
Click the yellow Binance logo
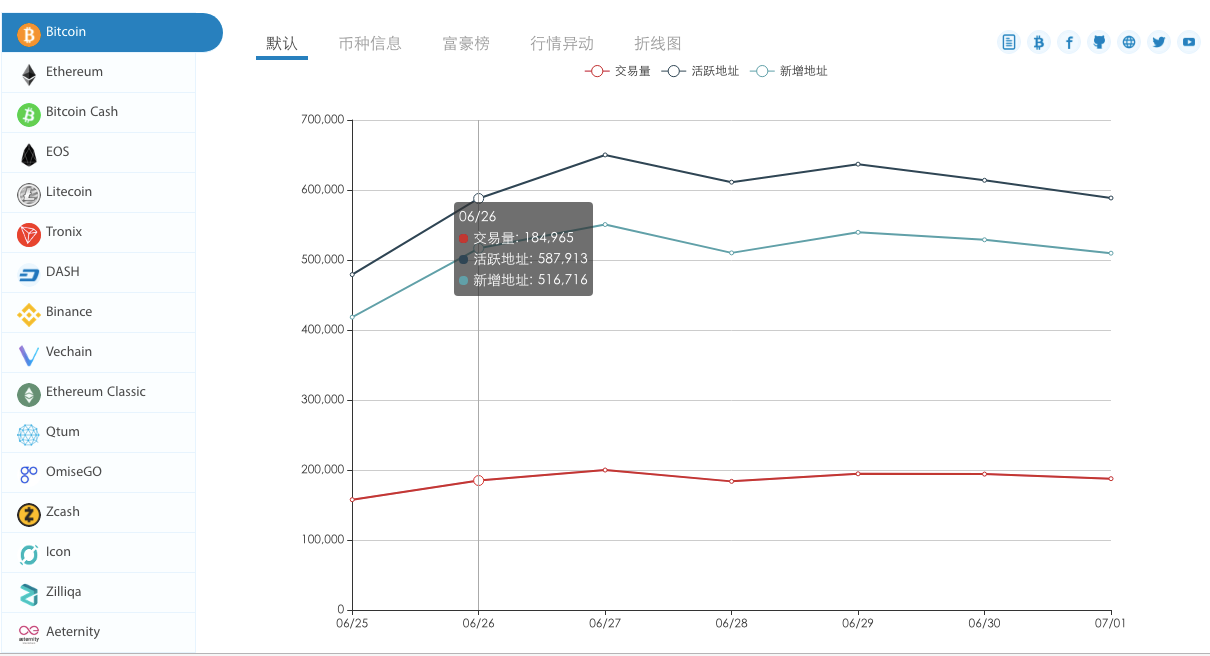coord(29,315)
